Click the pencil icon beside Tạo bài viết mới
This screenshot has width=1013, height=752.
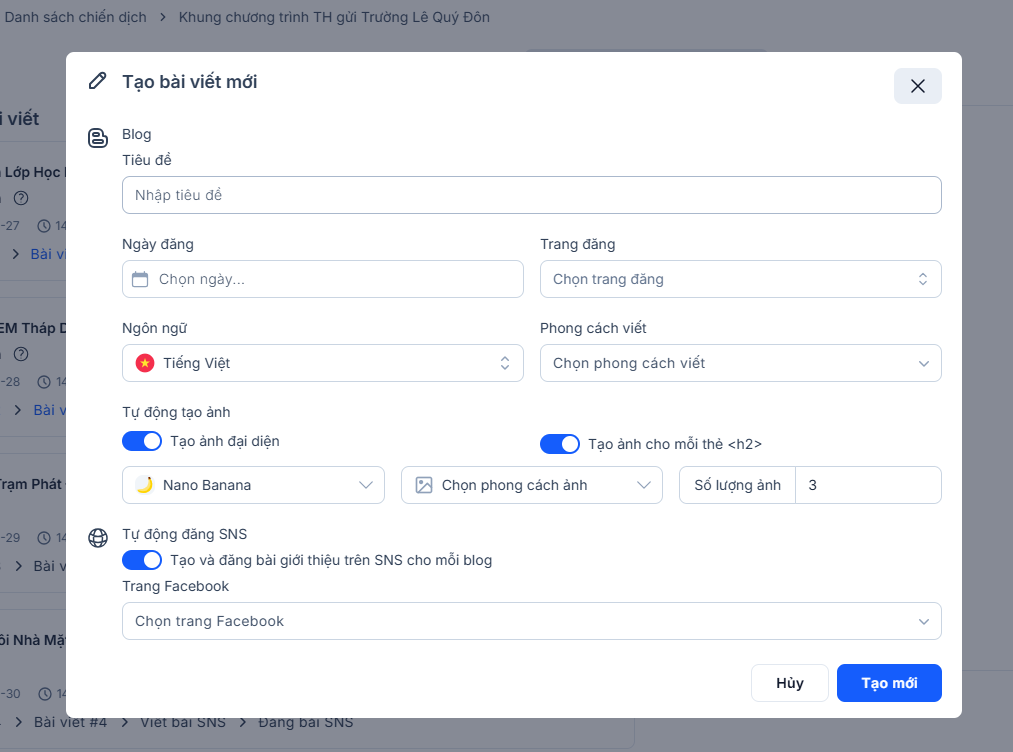click(x=97, y=81)
